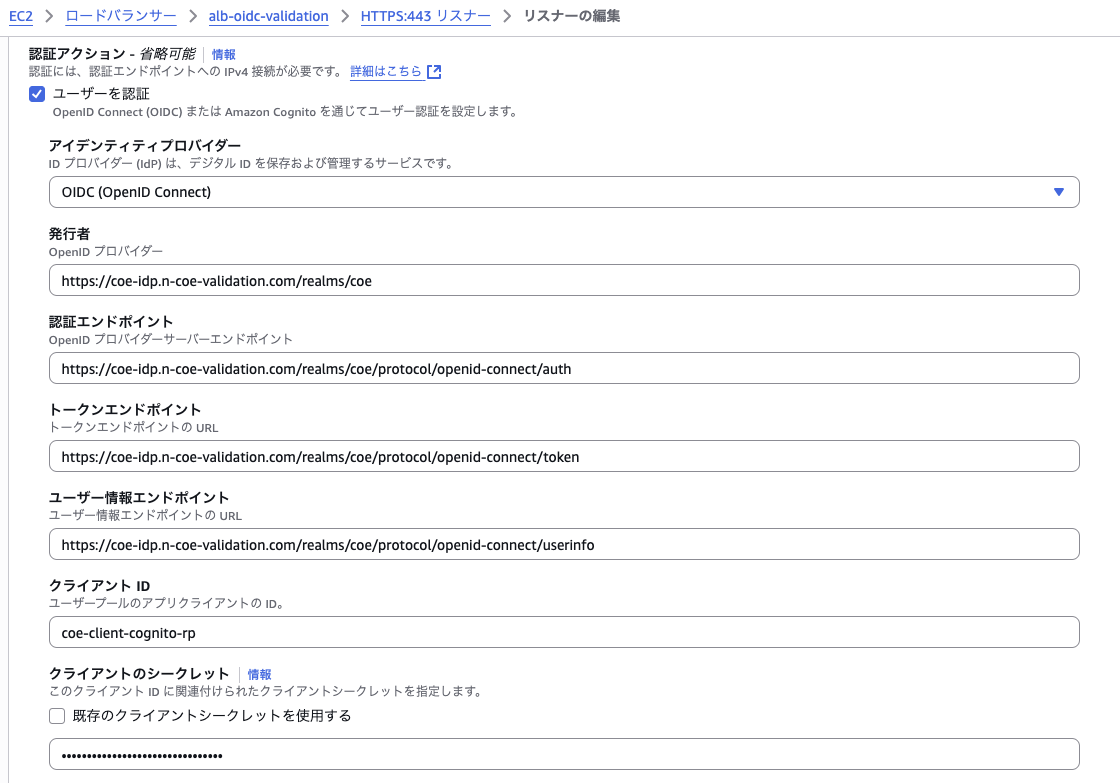This screenshot has height=783, width=1120.
Task: Edit the クライアント ID field
Action: click(x=563, y=632)
